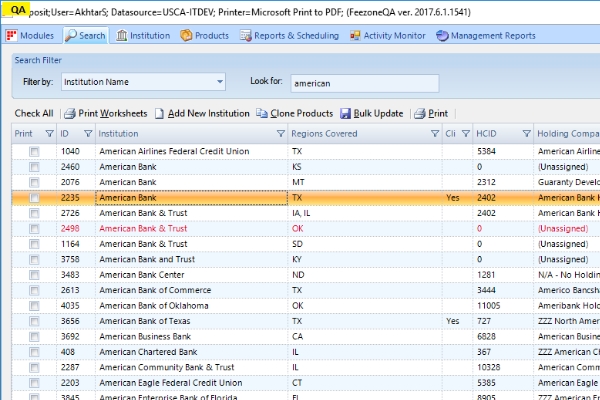600x400 pixels.
Task: Switch to the Modules tab
Action: click(x=30, y=36)
